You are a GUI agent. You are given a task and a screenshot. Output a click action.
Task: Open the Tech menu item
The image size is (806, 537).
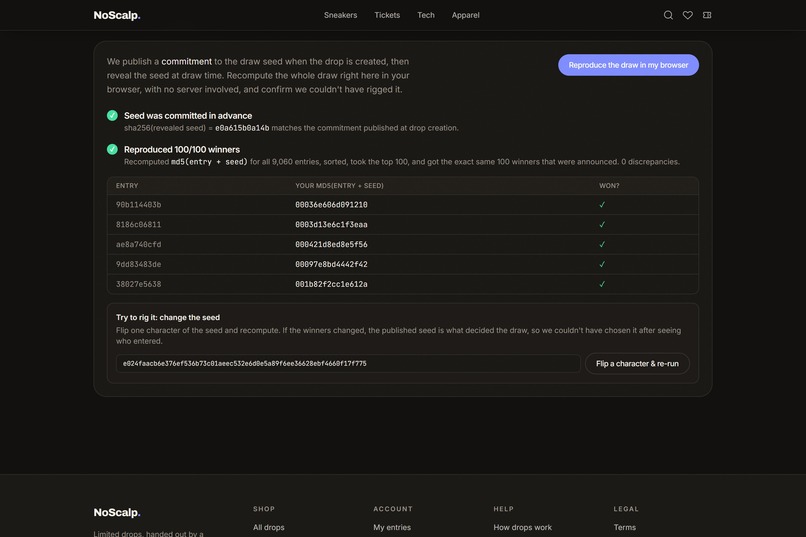pyautogui.click(x=426, y=15)
